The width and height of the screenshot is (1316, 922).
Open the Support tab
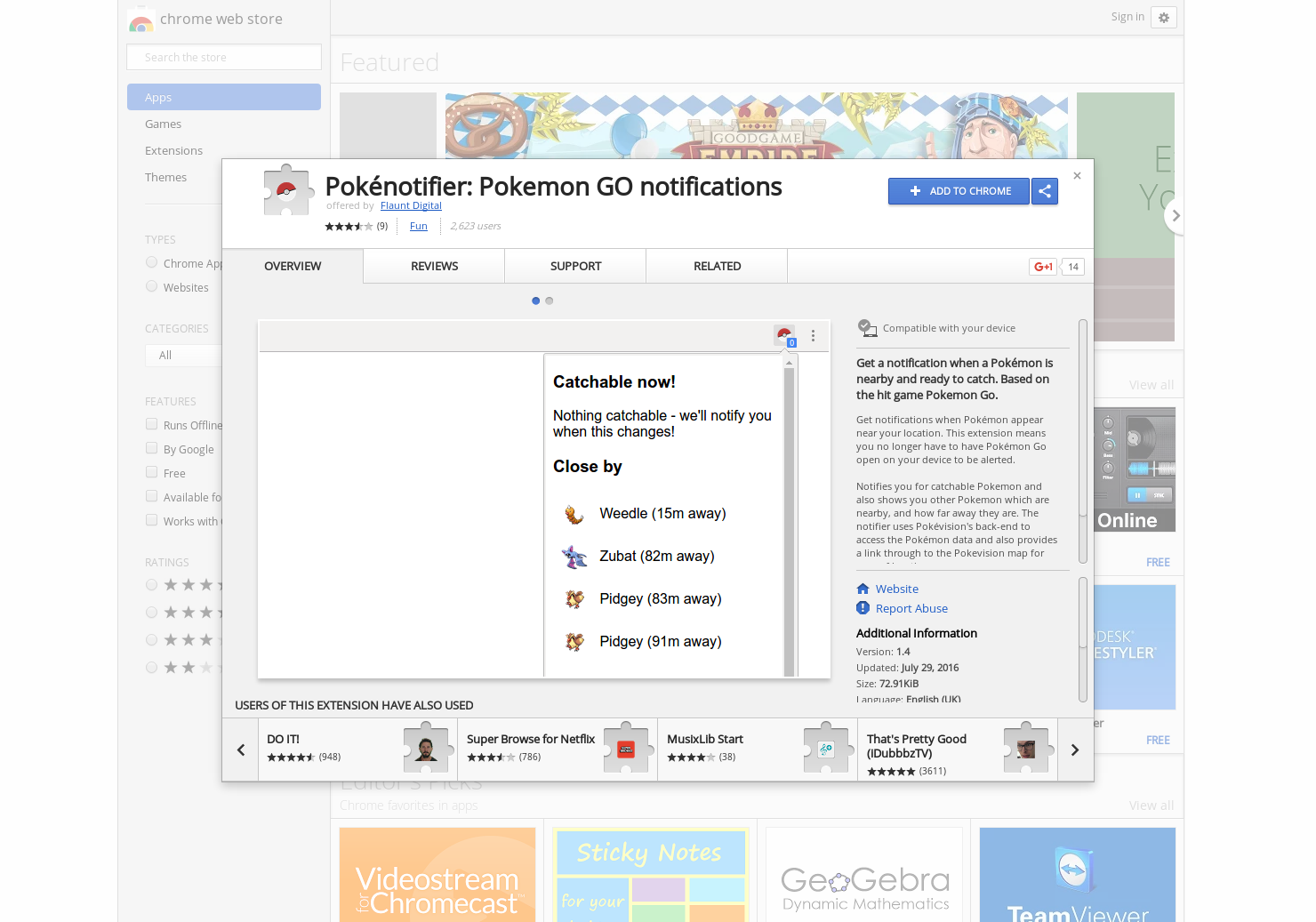(x=575, y=266)
